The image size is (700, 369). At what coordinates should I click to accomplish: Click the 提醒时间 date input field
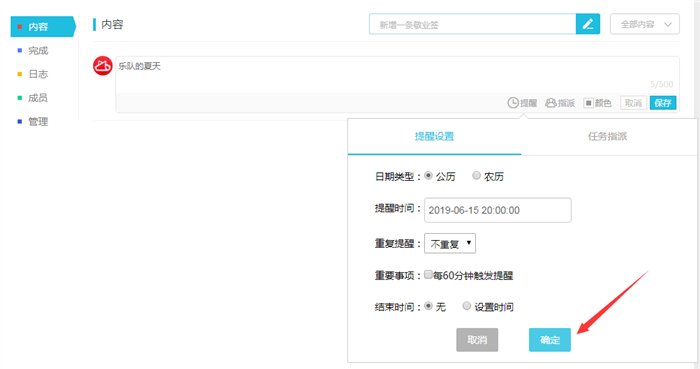click(498, 210)
